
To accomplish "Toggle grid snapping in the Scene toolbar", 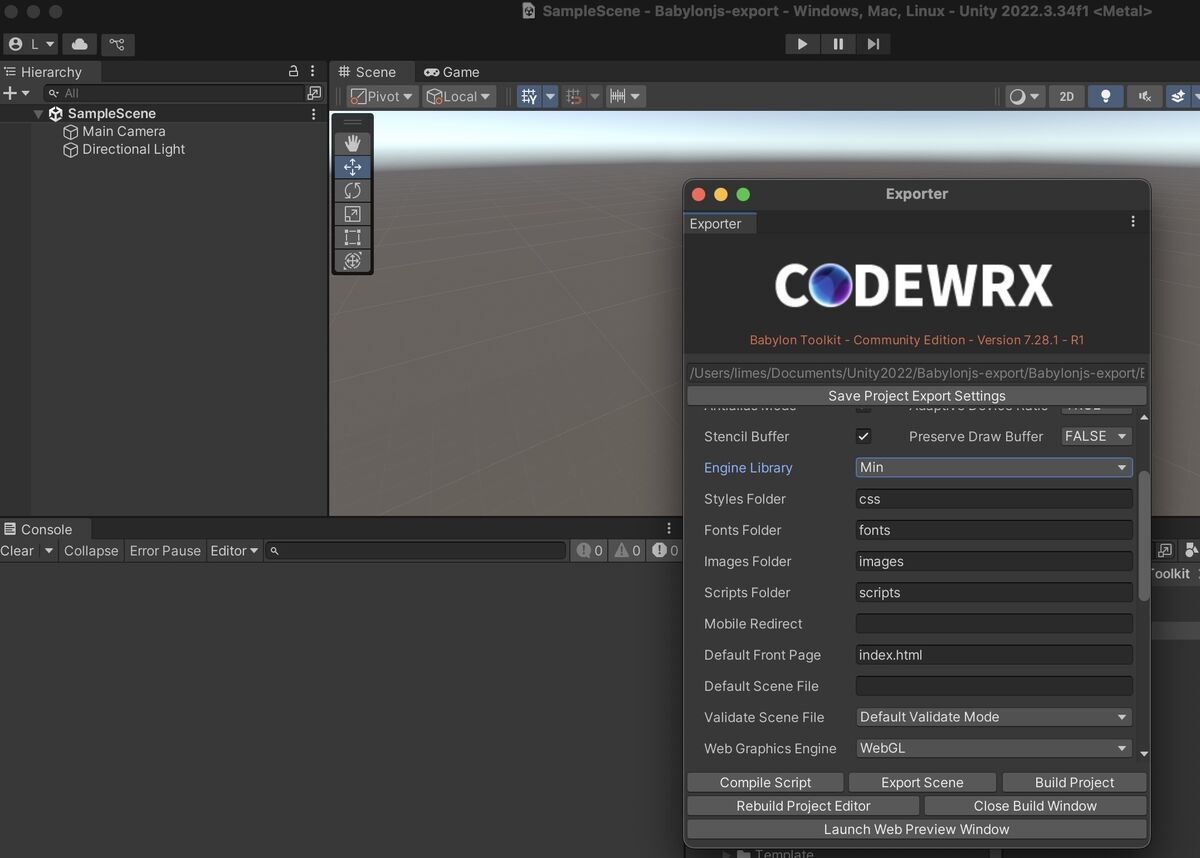I will pyautogui.click(x=573, y=97).
